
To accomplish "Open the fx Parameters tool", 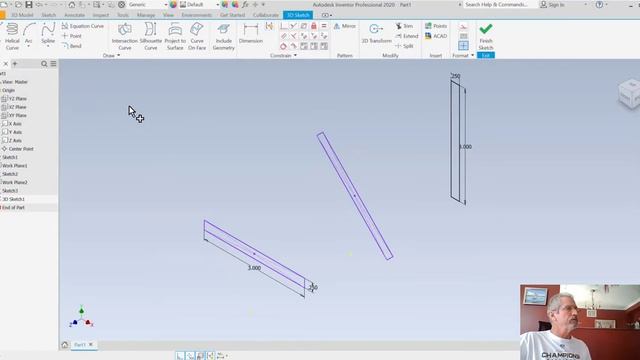I will 245,5.
